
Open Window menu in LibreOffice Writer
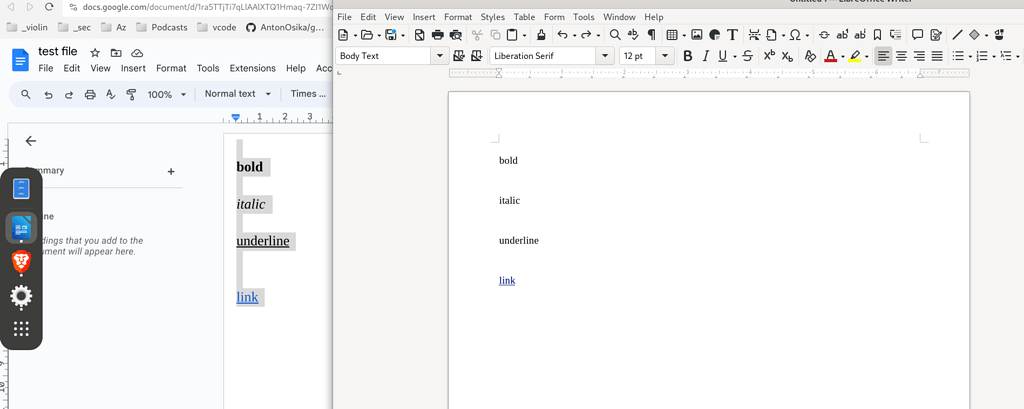619,17
